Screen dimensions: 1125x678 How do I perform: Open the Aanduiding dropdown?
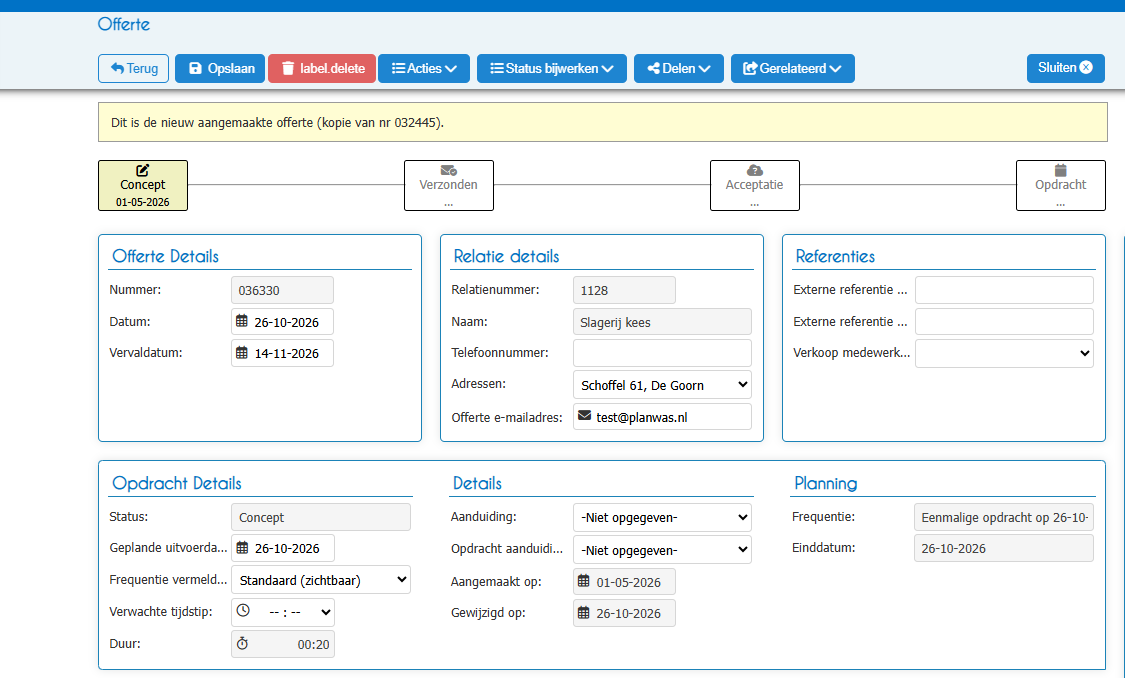662,517
